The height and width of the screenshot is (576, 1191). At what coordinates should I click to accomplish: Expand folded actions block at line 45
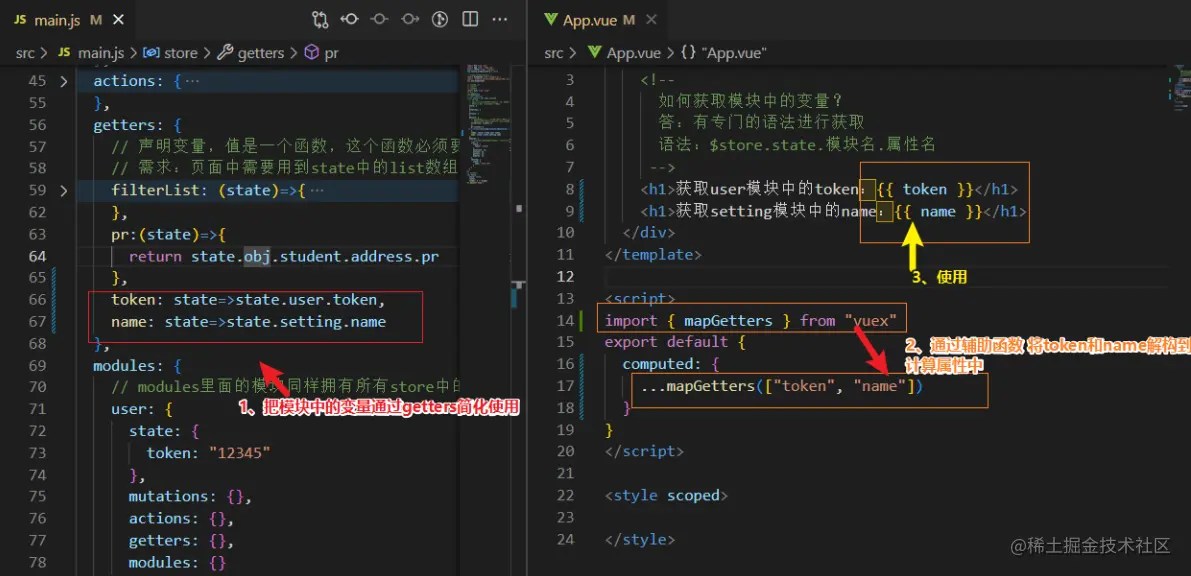point(62,81)
